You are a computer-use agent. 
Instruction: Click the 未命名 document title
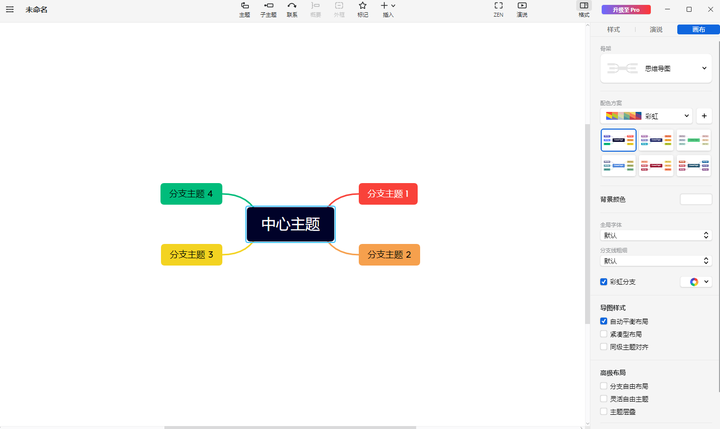pos(36,10)
